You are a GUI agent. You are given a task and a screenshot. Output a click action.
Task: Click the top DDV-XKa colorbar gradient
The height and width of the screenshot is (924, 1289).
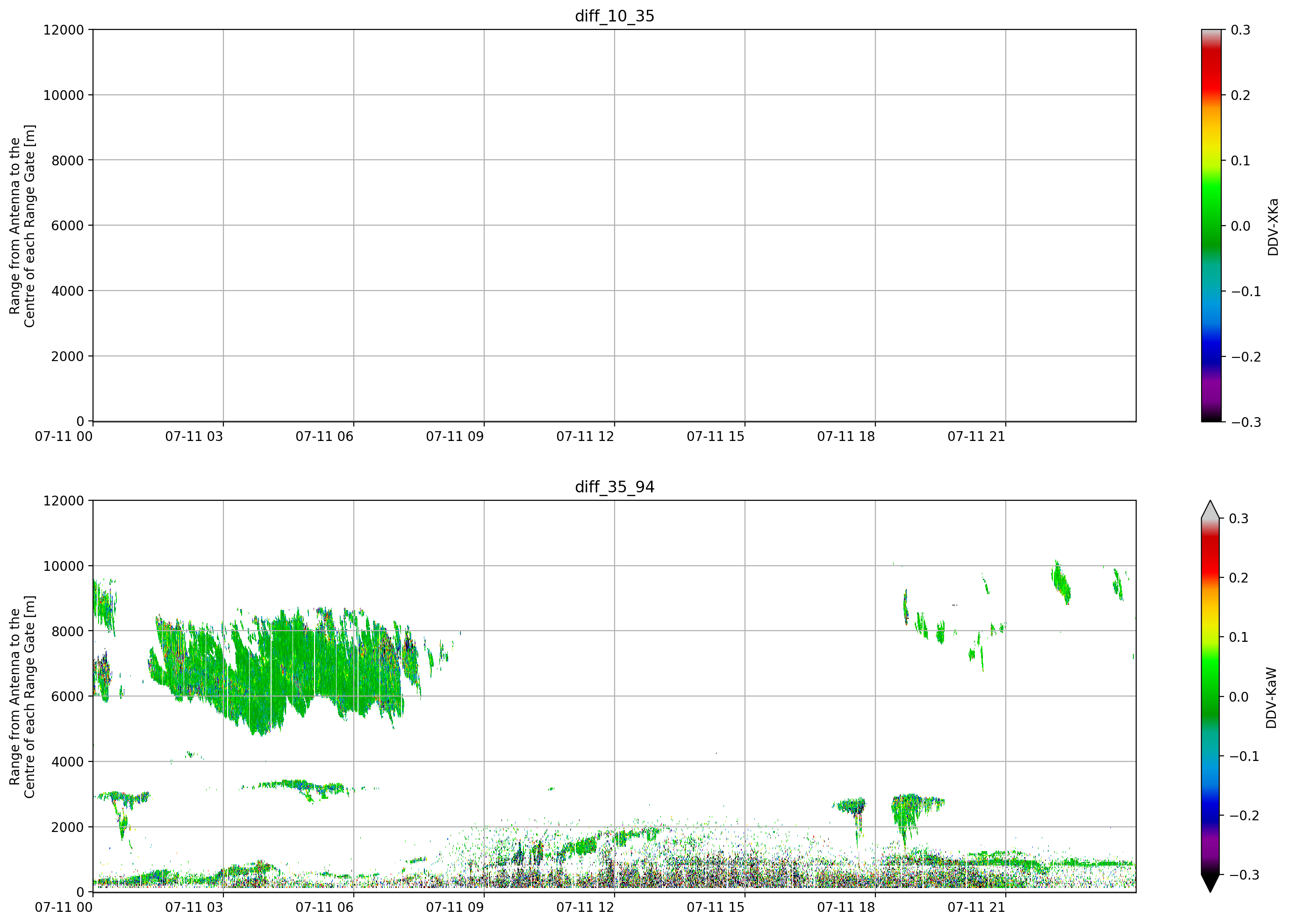pyautogui.click(x=1211, y=226)
